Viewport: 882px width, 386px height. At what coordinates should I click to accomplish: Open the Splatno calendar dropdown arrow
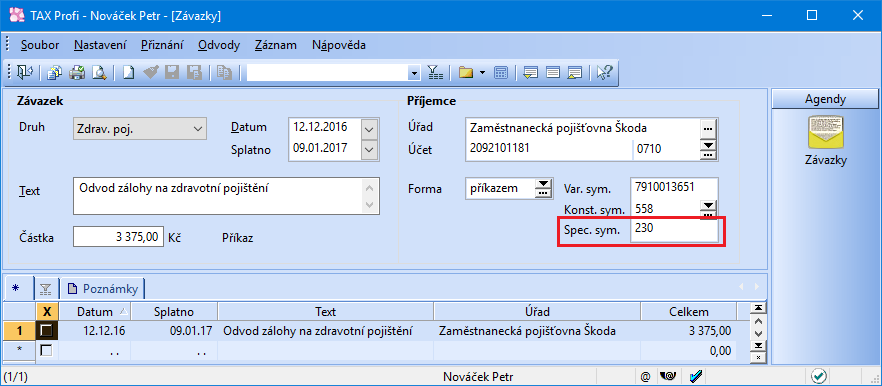[368, 150]
